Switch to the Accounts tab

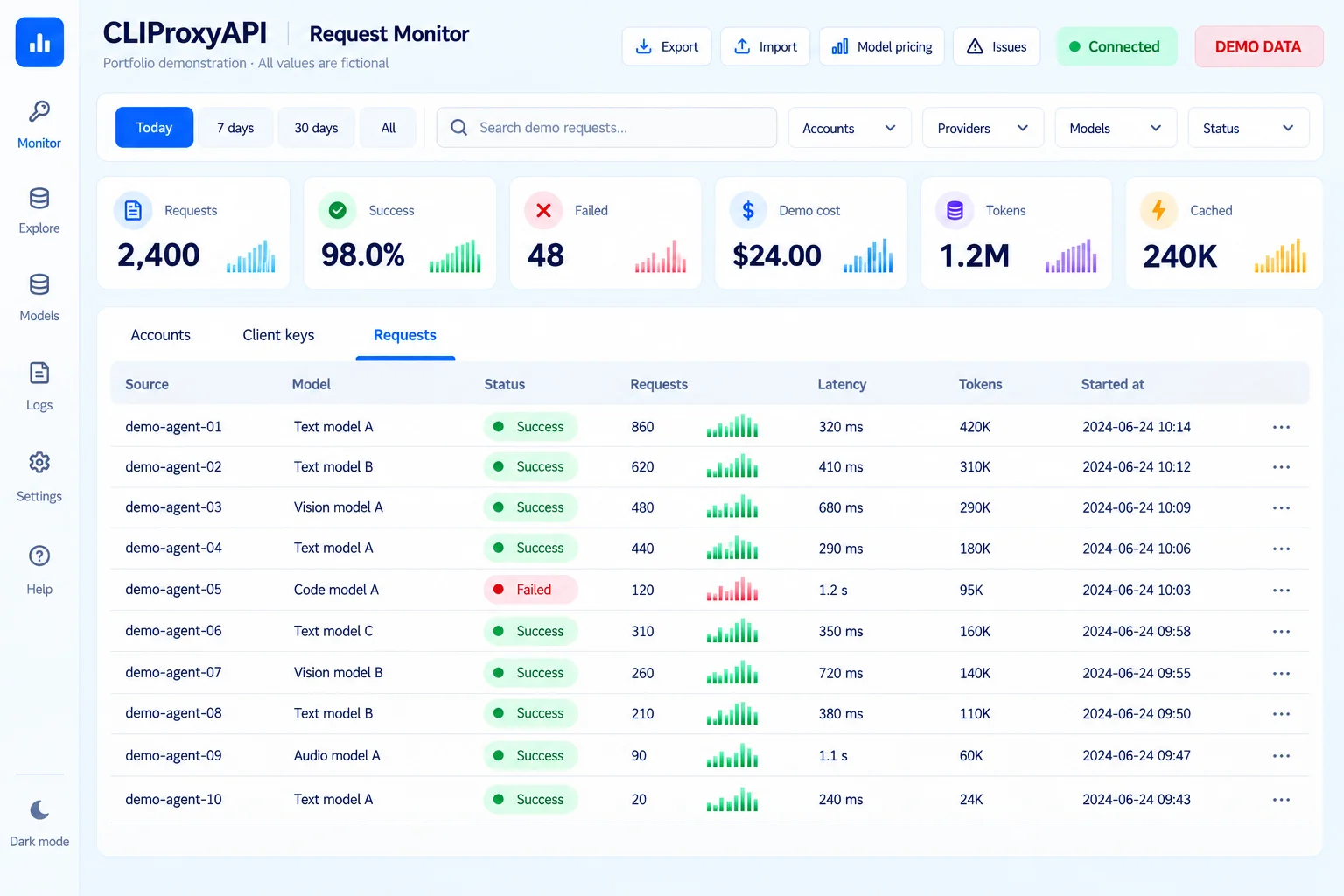[160, 335]
